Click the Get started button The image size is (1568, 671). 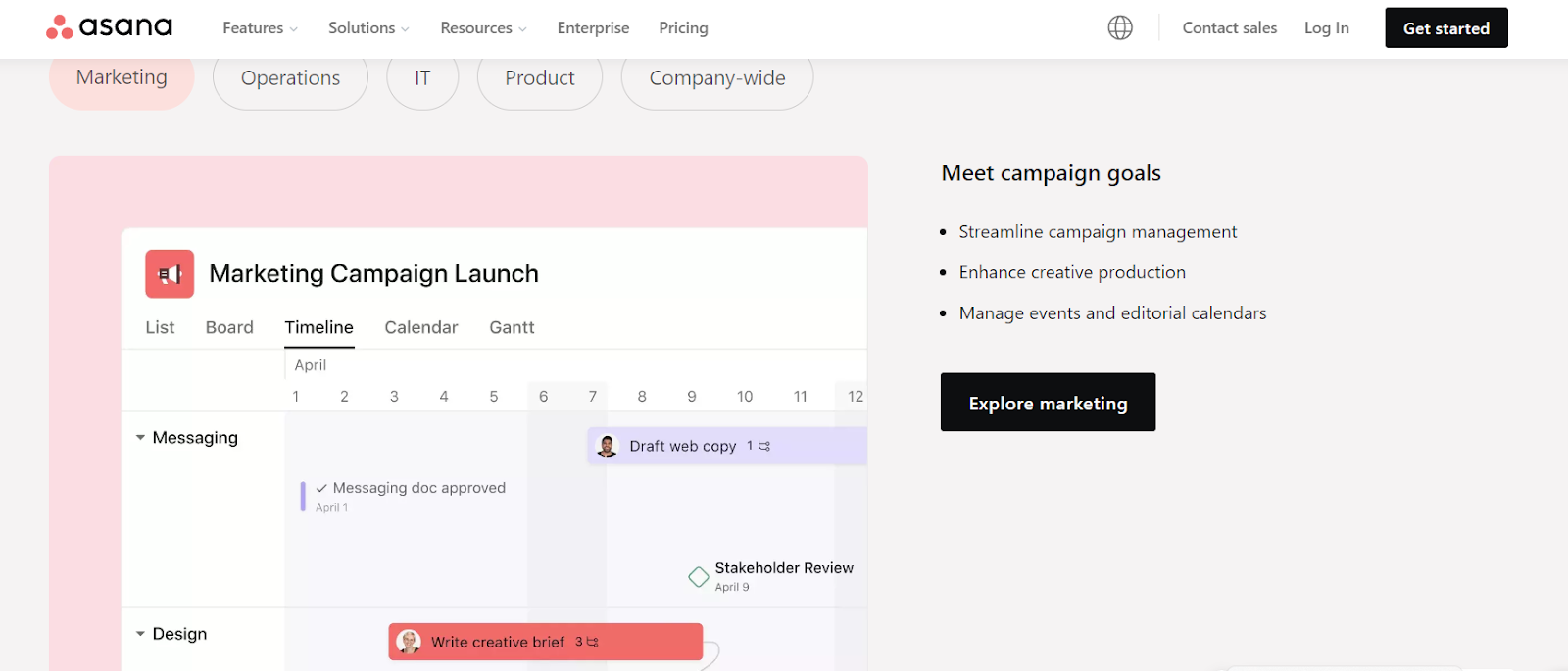point(1446,28)
